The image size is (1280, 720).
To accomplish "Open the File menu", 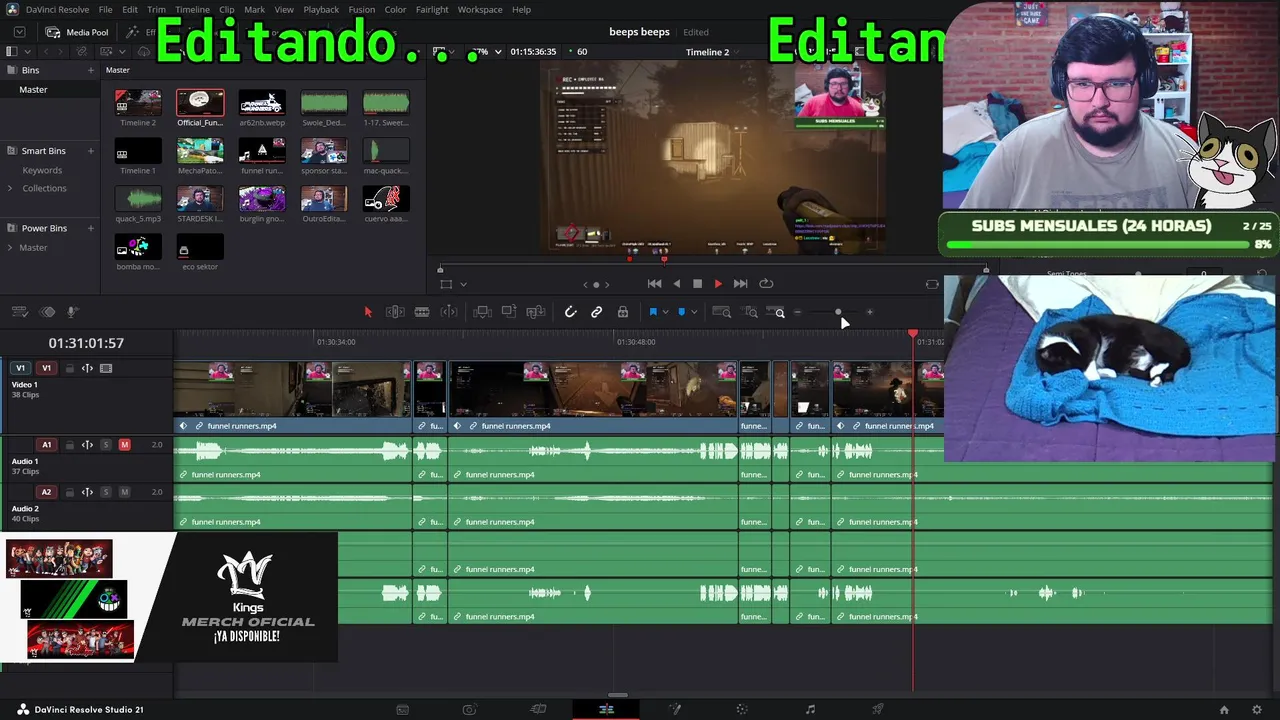I will (x=105, y=10).
